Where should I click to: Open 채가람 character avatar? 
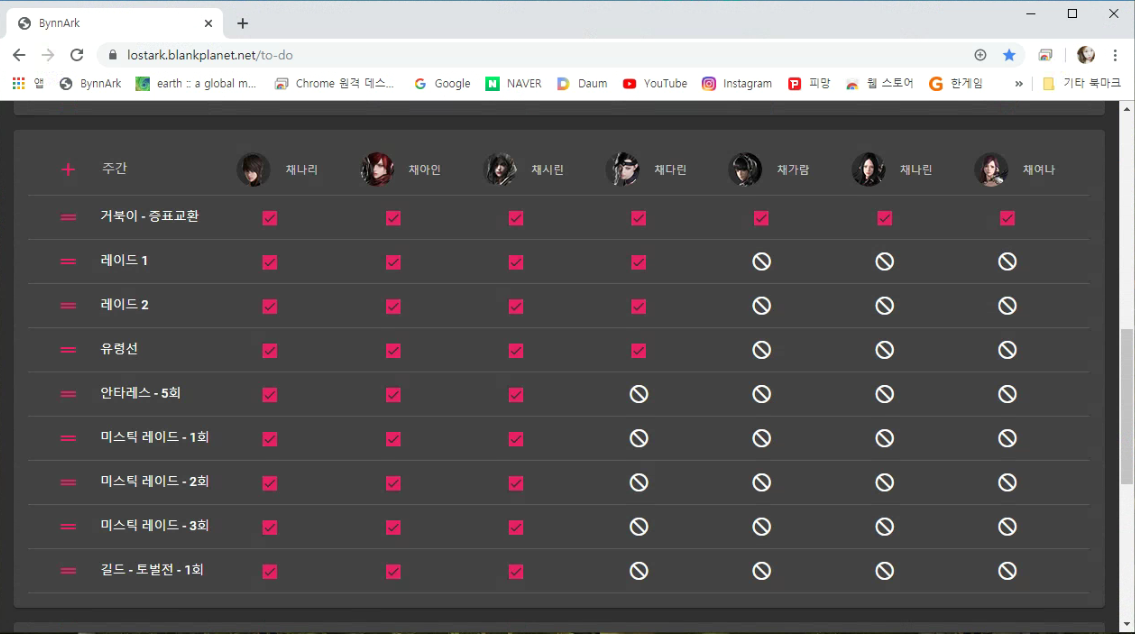pyautogui.click(x=746, y=169)
